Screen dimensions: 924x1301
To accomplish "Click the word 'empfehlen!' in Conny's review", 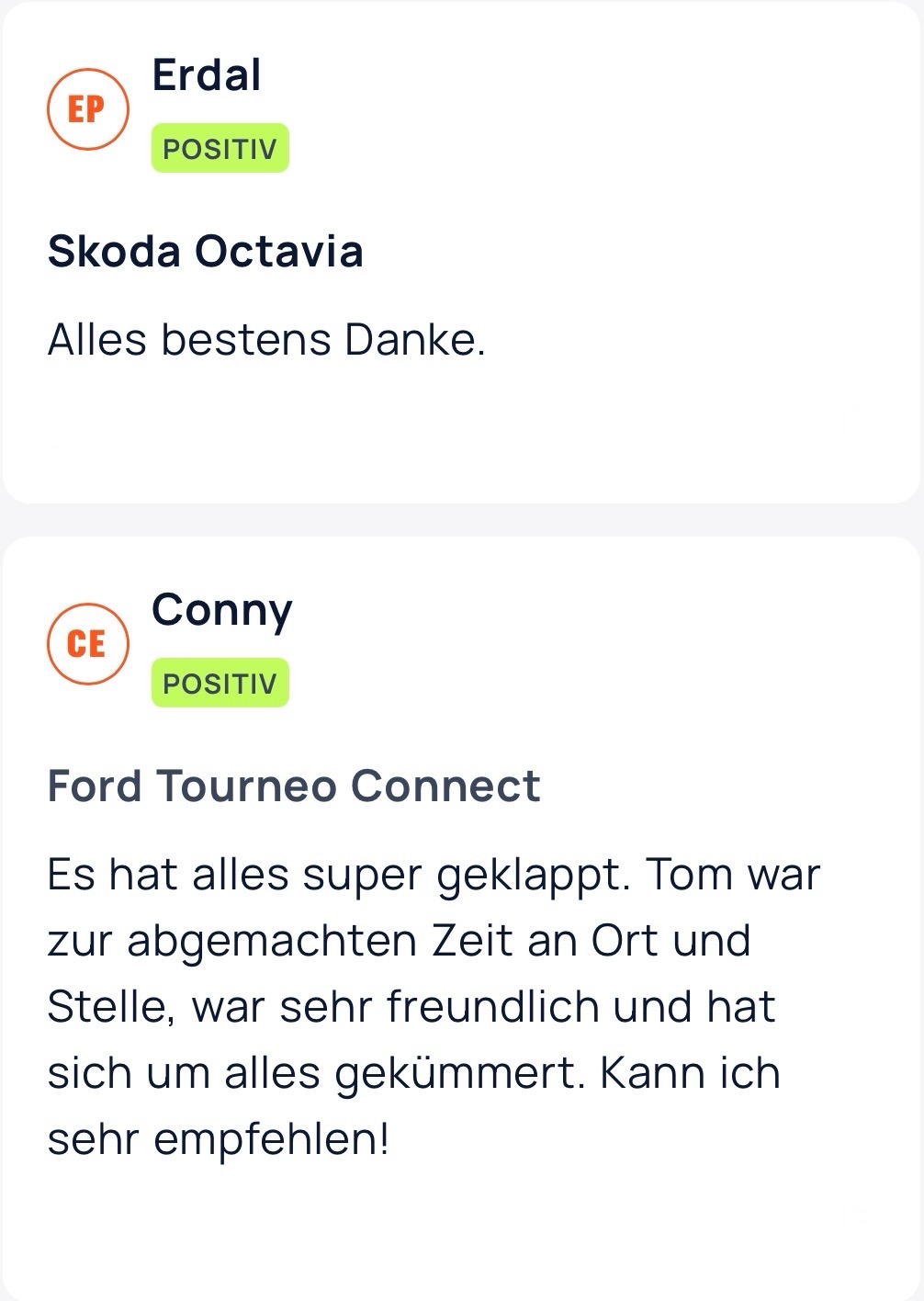I will (272, 1139).
